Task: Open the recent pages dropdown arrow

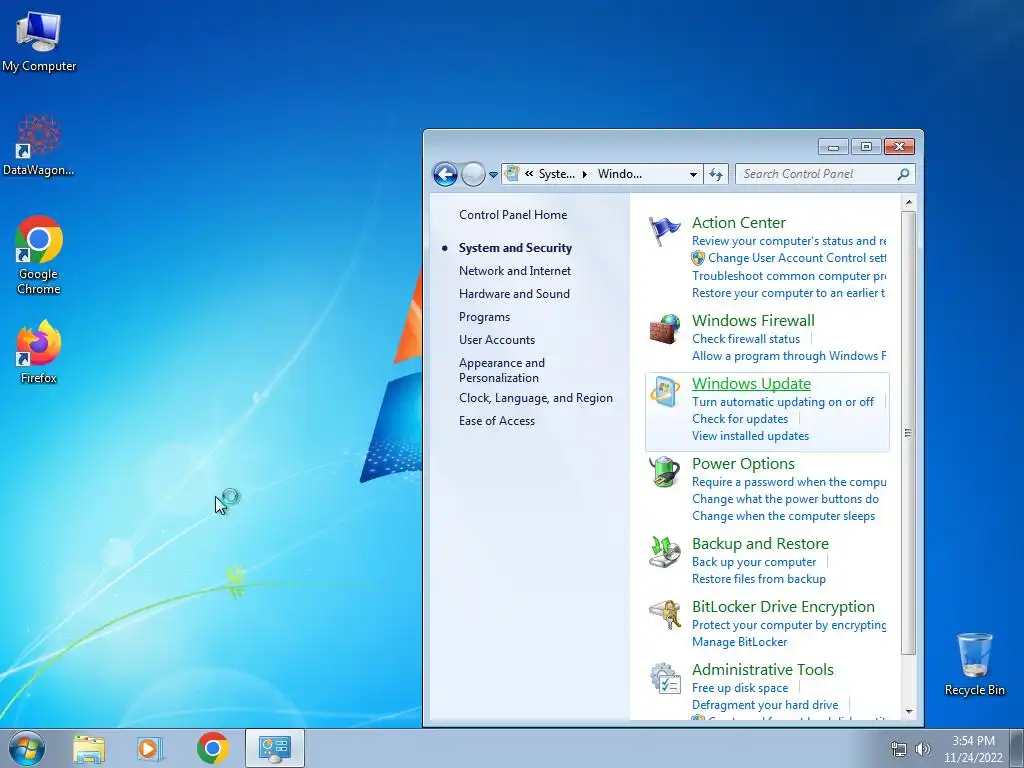Action: pos(493,175)
